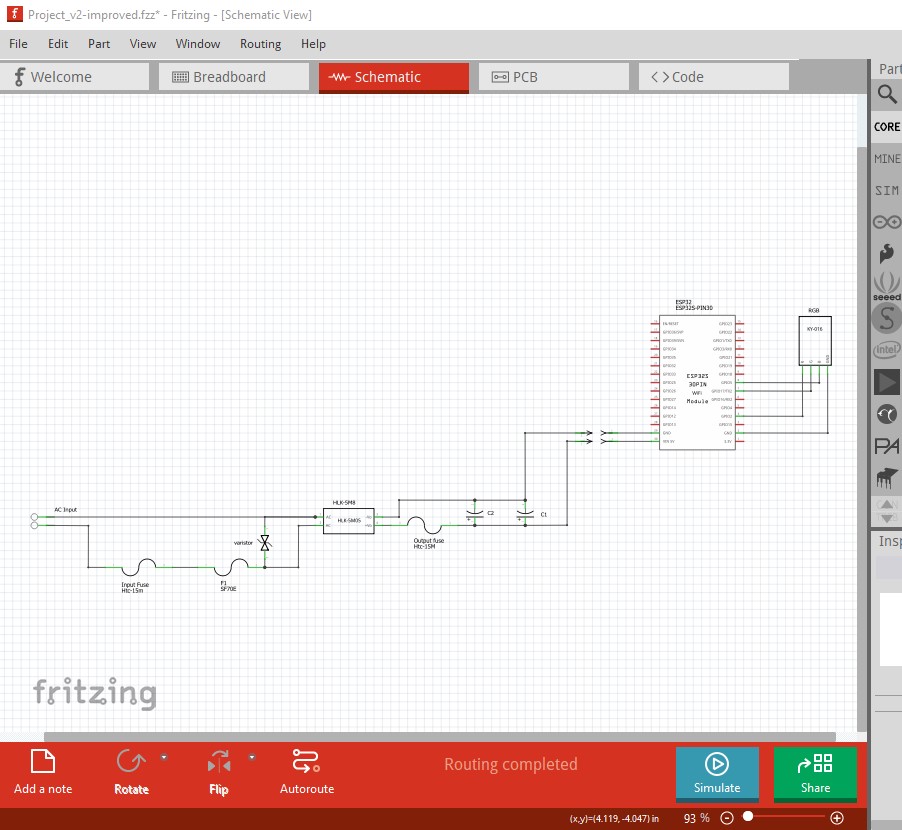Screen dimensions: 902x830
Task: Click the horizontal canvas scrollbar
Action: point(440,737)
